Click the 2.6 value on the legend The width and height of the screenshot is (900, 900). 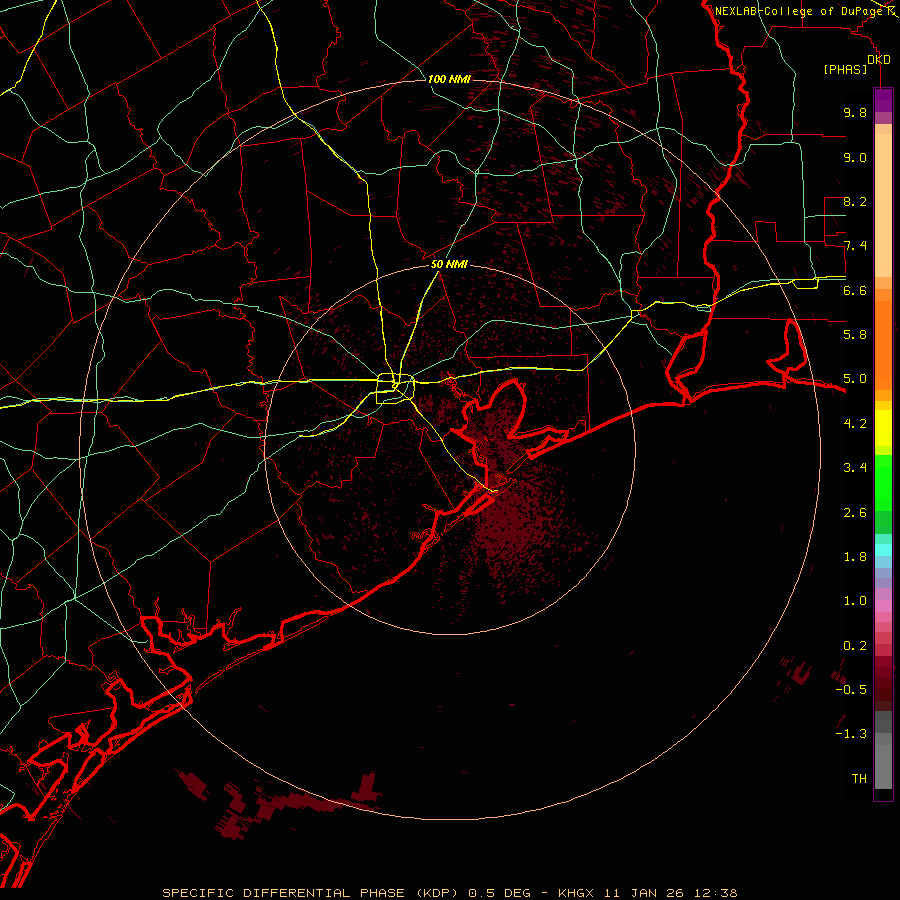pyautogui.click(x=855, y=513)
